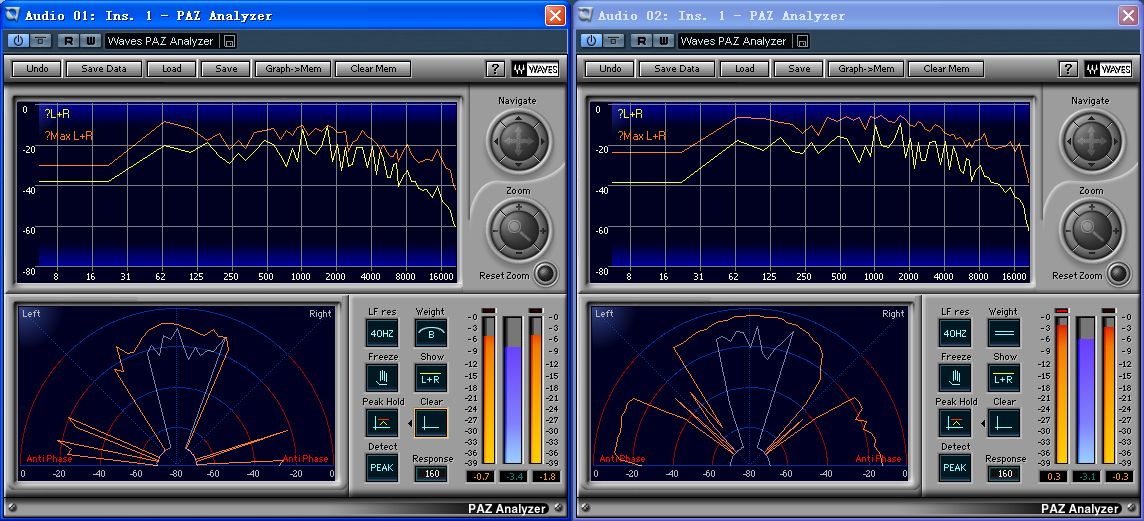
Task: Switch Detect PEAK mode in Audio 02
Action: pos(955,467)
